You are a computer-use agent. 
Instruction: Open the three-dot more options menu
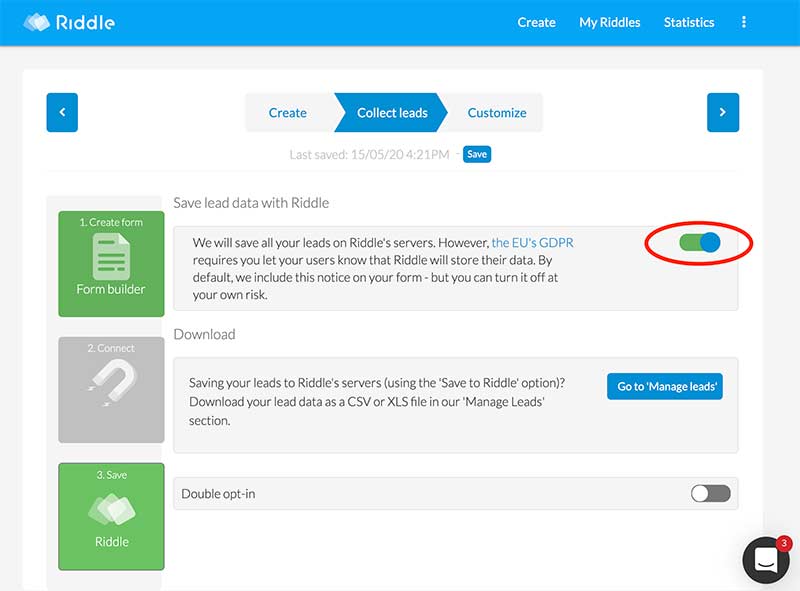(744, 22)
